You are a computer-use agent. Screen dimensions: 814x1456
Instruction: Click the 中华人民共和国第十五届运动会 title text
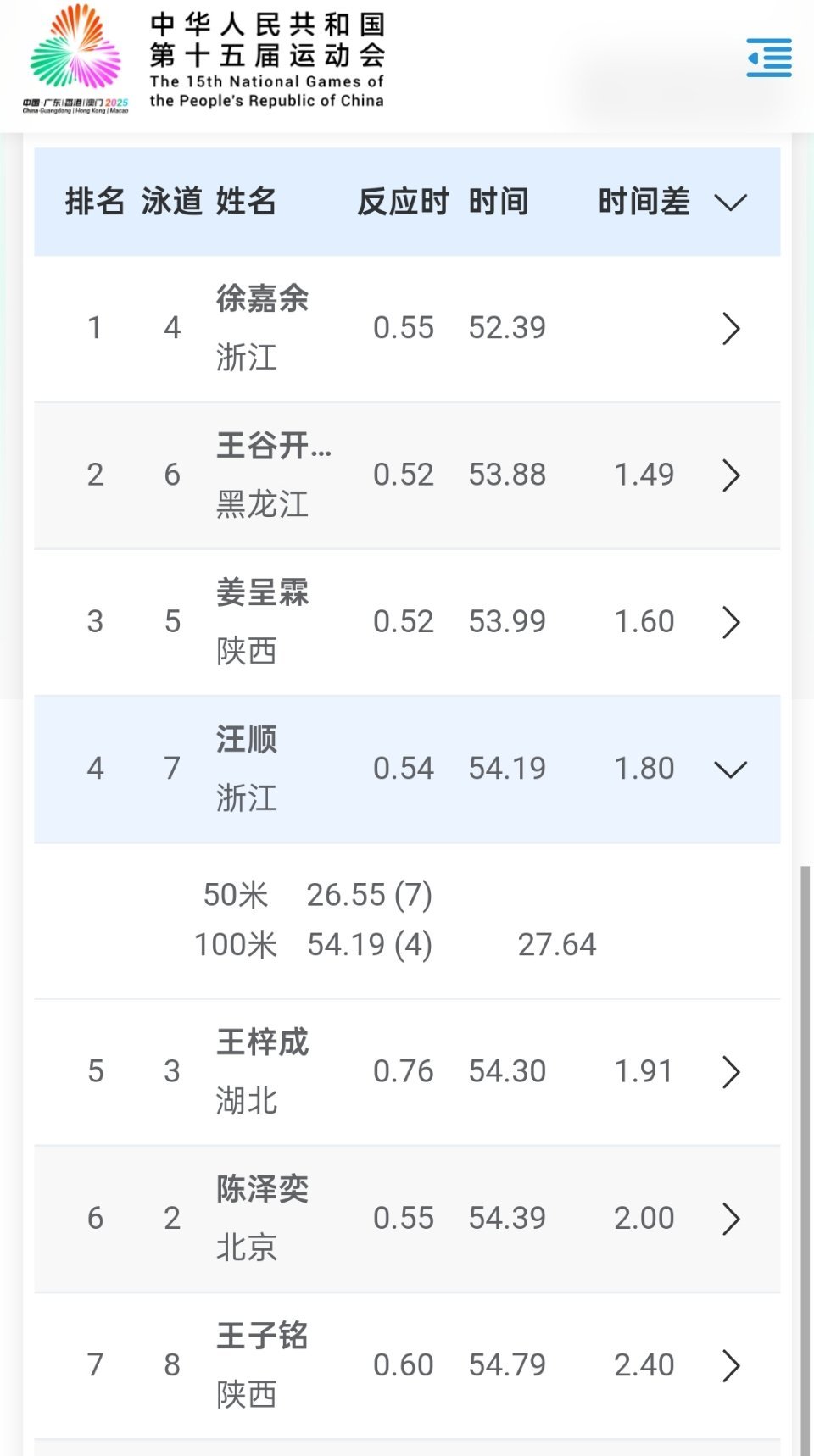tap(267, 40)
